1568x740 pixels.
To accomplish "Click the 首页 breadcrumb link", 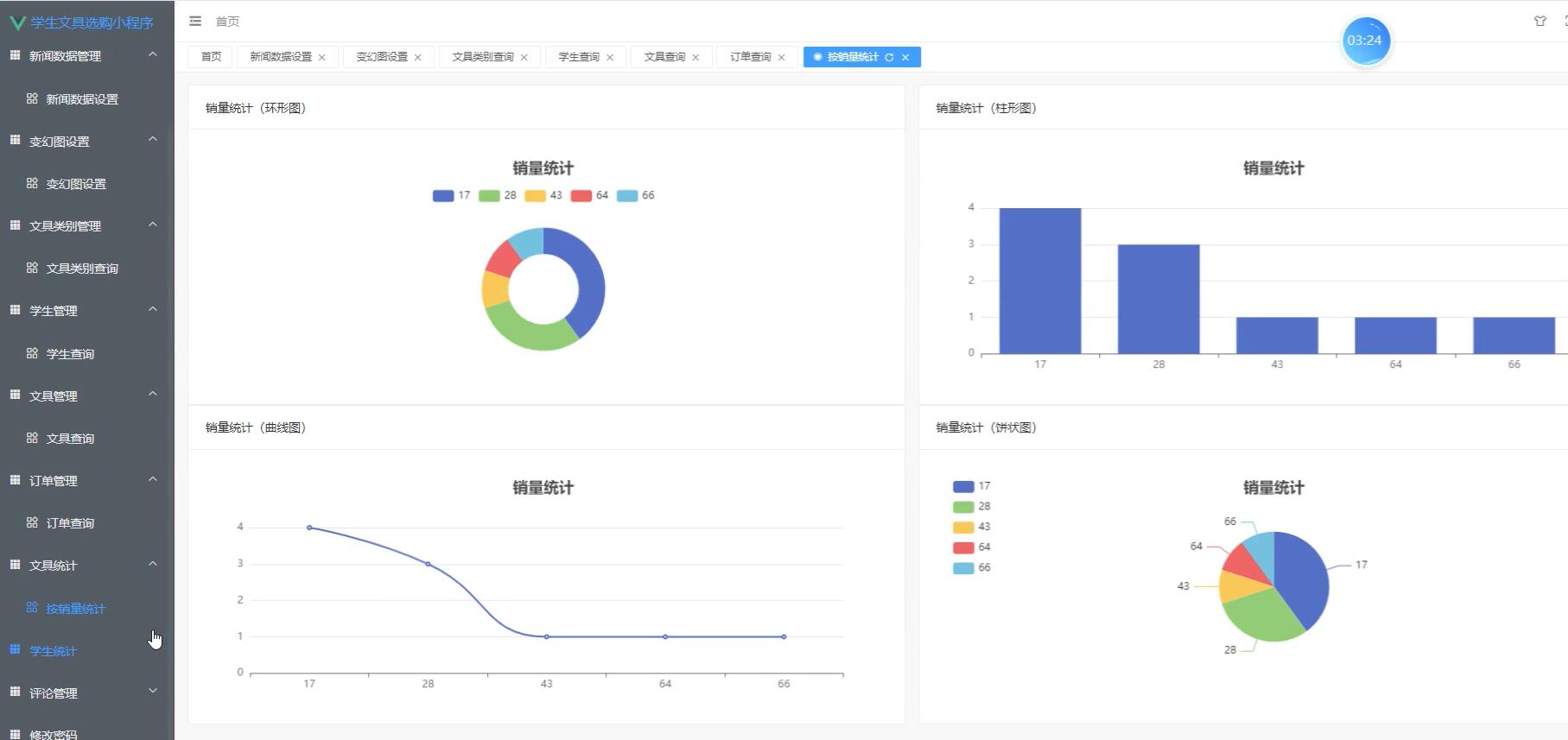I will (227, 22).
